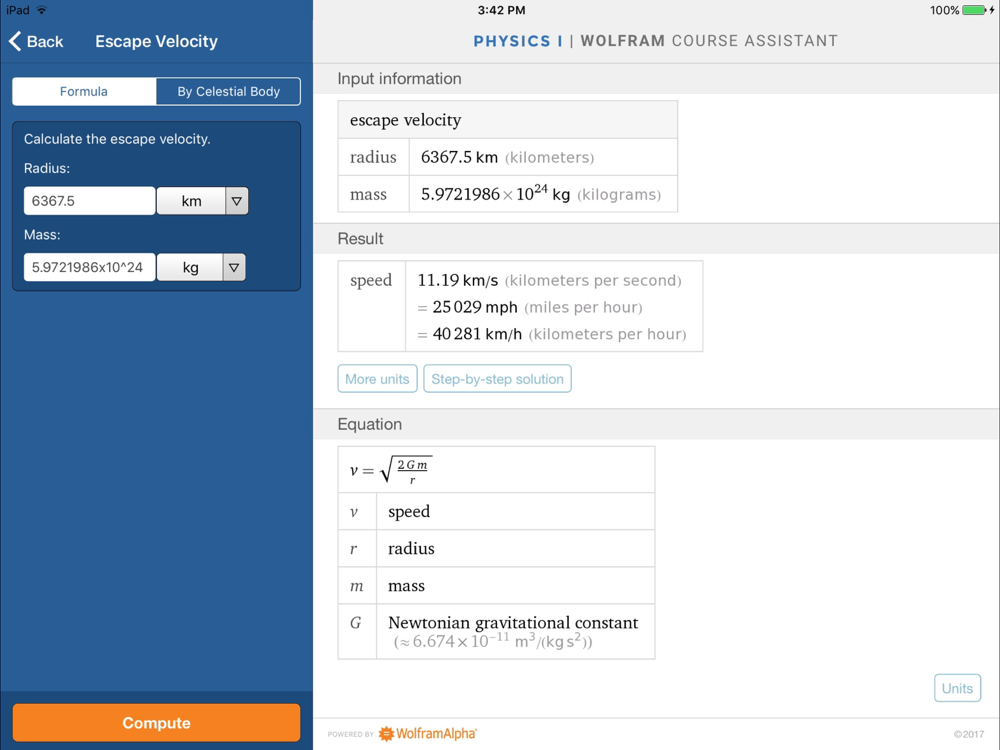
Task: Open the WolframAlpha logo link
Action: (x=427, y=733)
